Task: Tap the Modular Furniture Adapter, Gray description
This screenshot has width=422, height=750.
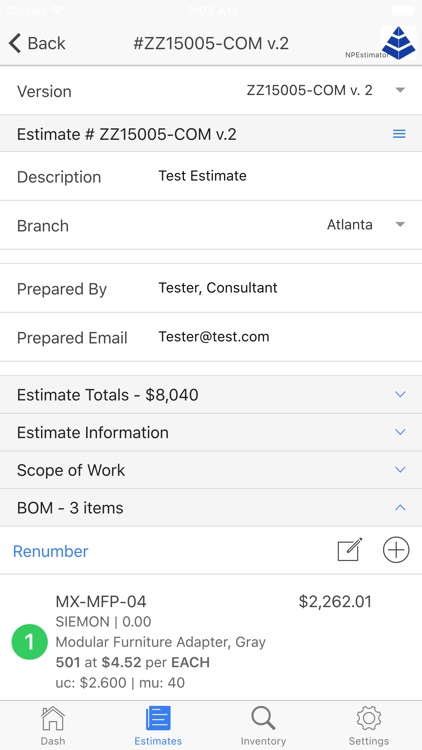Action: pyautogui.click(x=161, y=642)
